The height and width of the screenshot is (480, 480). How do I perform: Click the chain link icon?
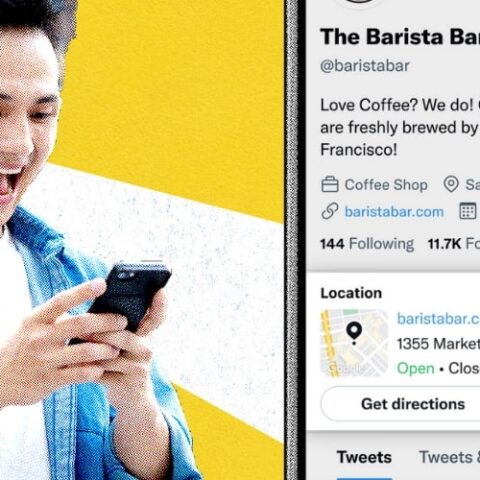coord(330,211)
